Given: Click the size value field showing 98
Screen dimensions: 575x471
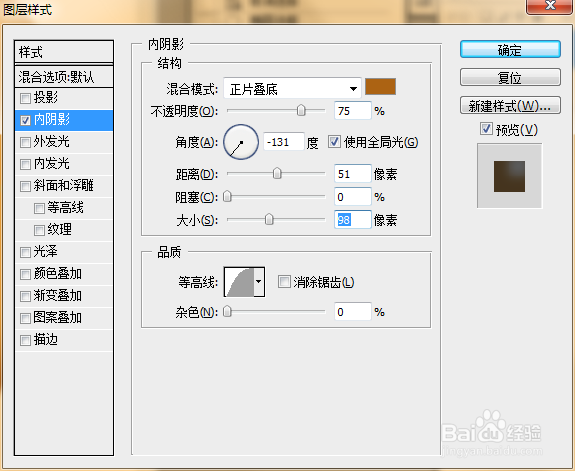Looking at the screenshot, I should [x=353, y=220].
